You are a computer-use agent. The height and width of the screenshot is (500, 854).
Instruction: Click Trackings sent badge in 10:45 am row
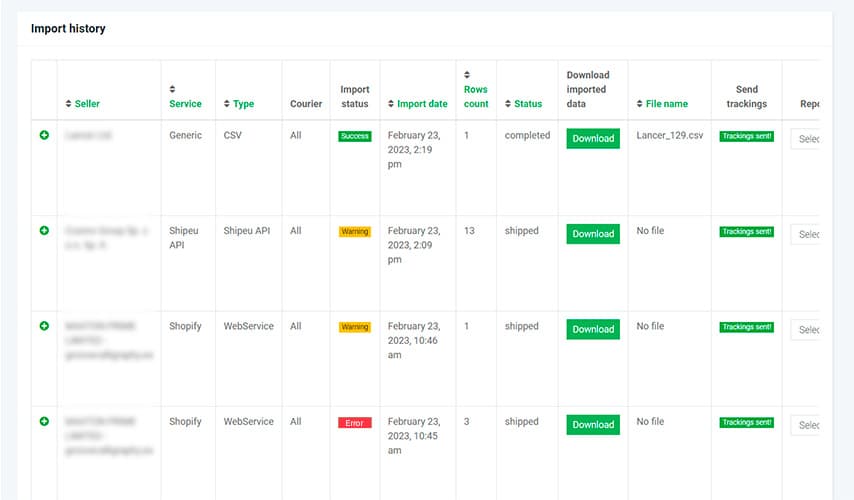click(x=747, y=422)
